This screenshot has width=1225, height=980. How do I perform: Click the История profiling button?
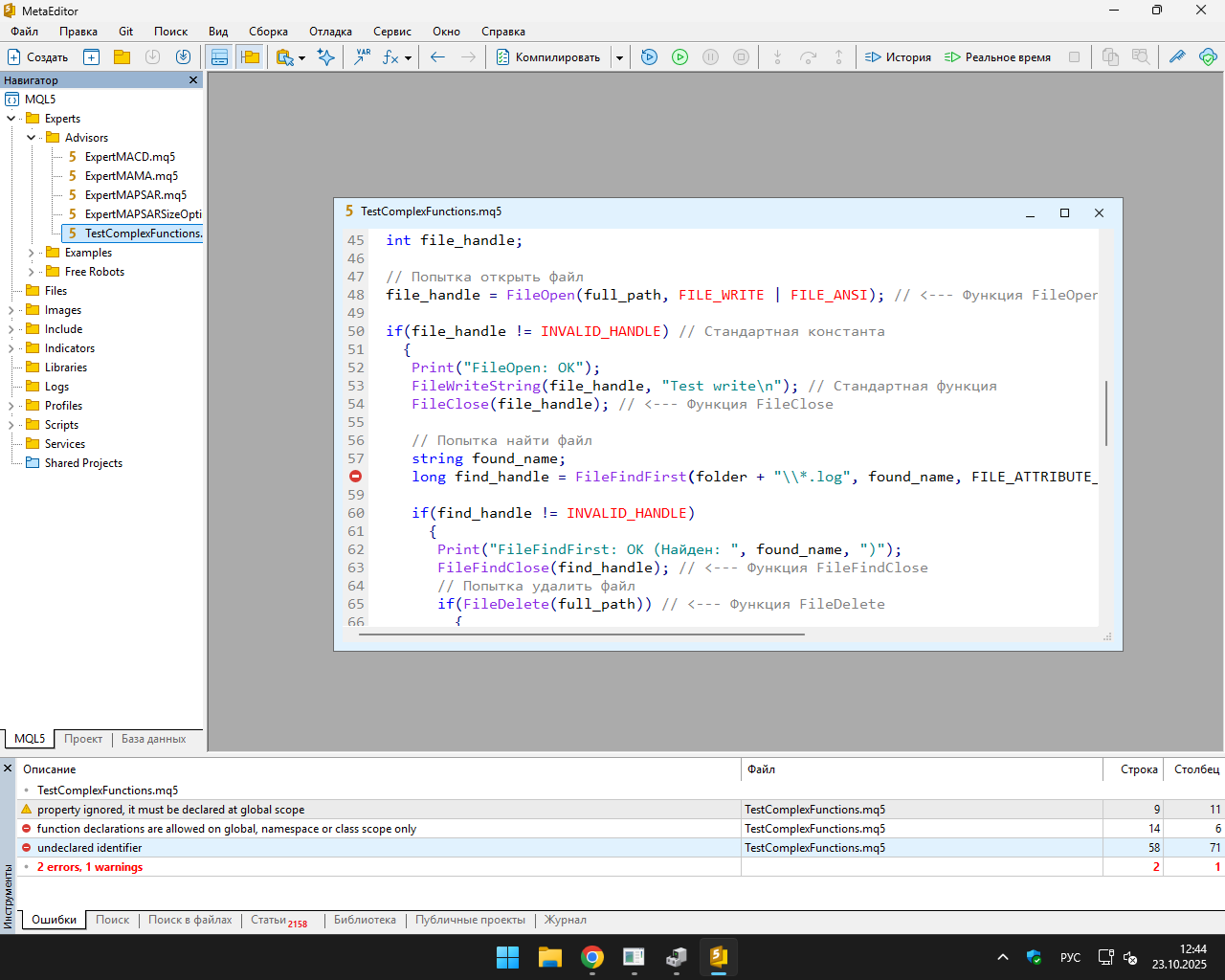pyautogui.click(x=898, y=57)
